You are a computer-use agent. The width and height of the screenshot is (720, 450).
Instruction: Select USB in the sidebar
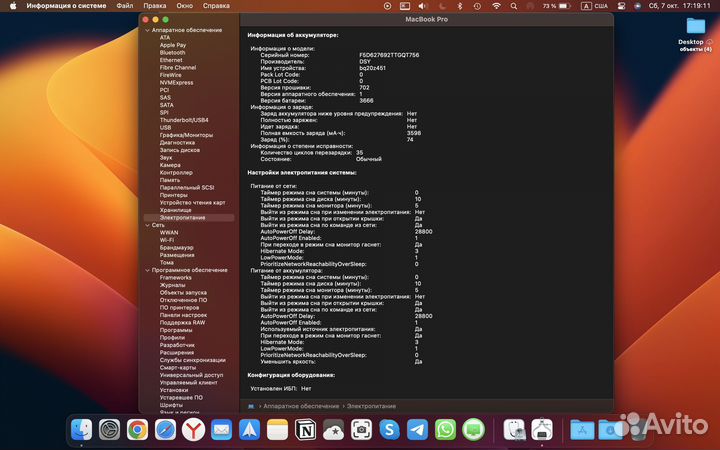tap(165, 128)
